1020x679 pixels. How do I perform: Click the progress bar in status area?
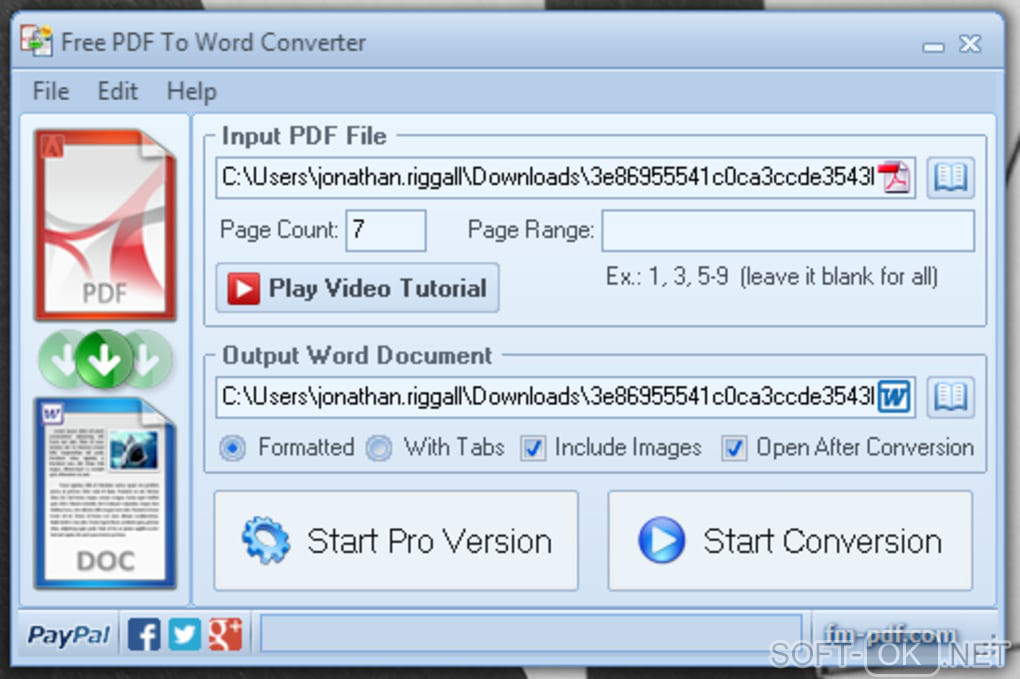pyautogui.click(x=531, y=633)
